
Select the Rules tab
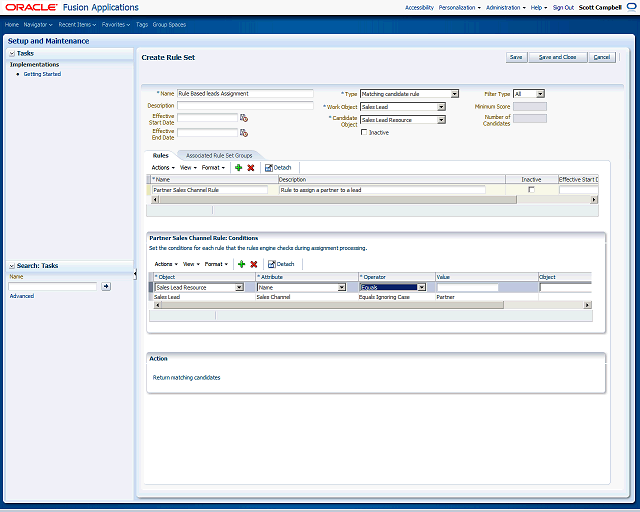tap(160, 156)
